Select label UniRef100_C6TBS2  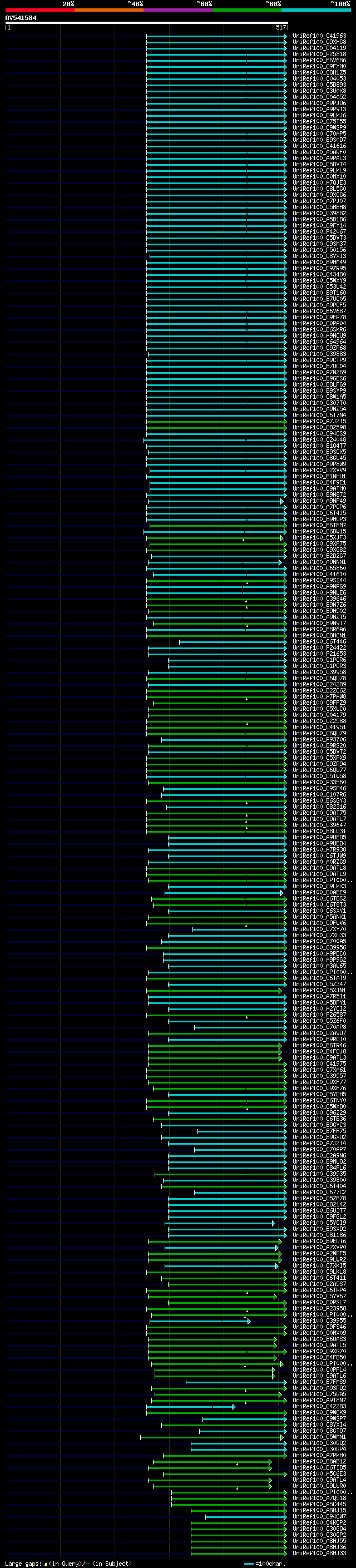319,898
